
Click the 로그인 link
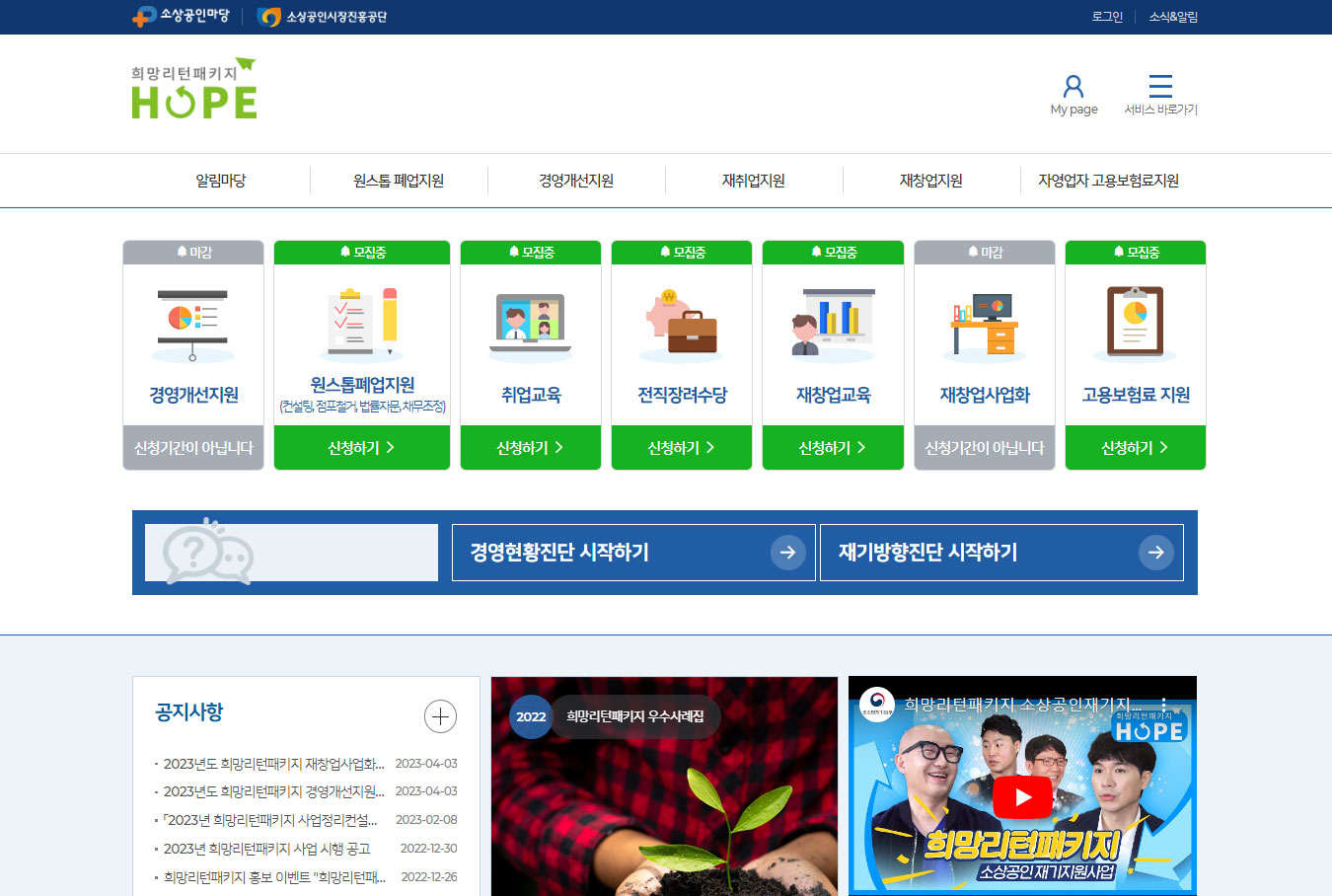[x=1106, y=17]
